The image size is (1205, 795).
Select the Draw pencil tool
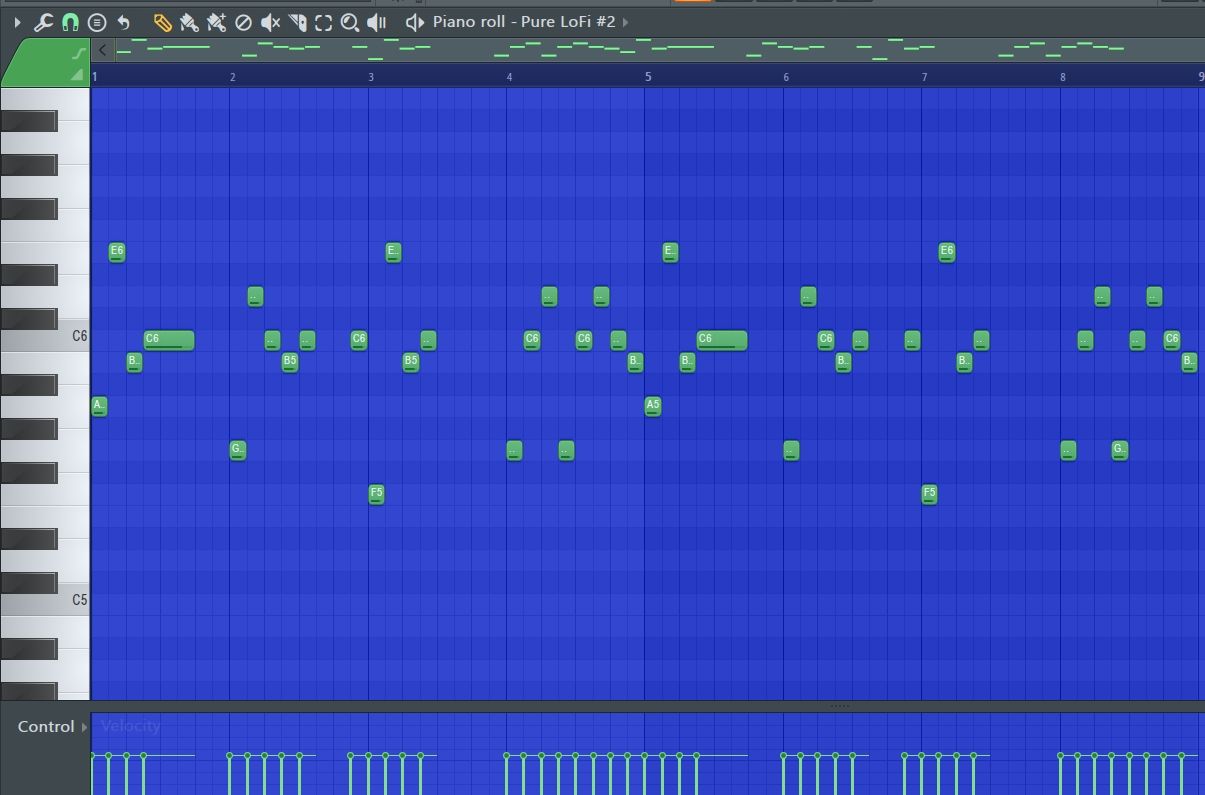click(x=162, y=22)
